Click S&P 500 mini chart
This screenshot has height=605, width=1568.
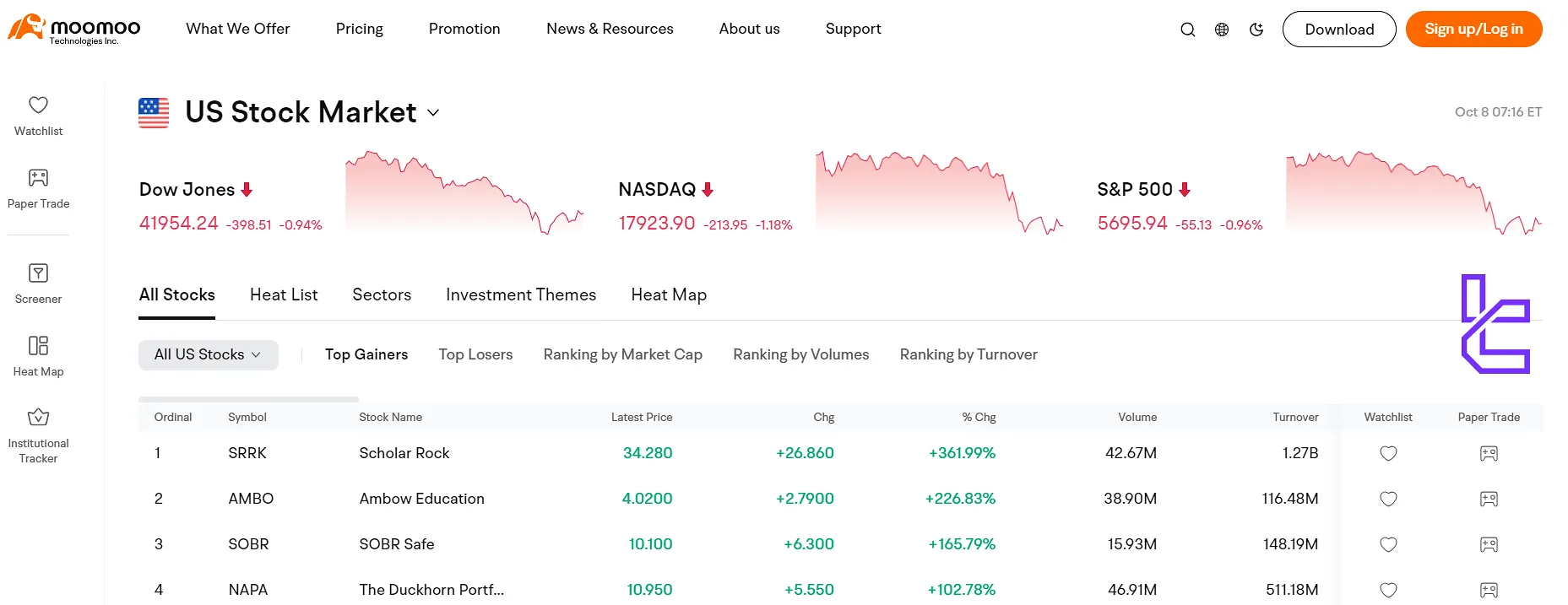coord(1414,192)
